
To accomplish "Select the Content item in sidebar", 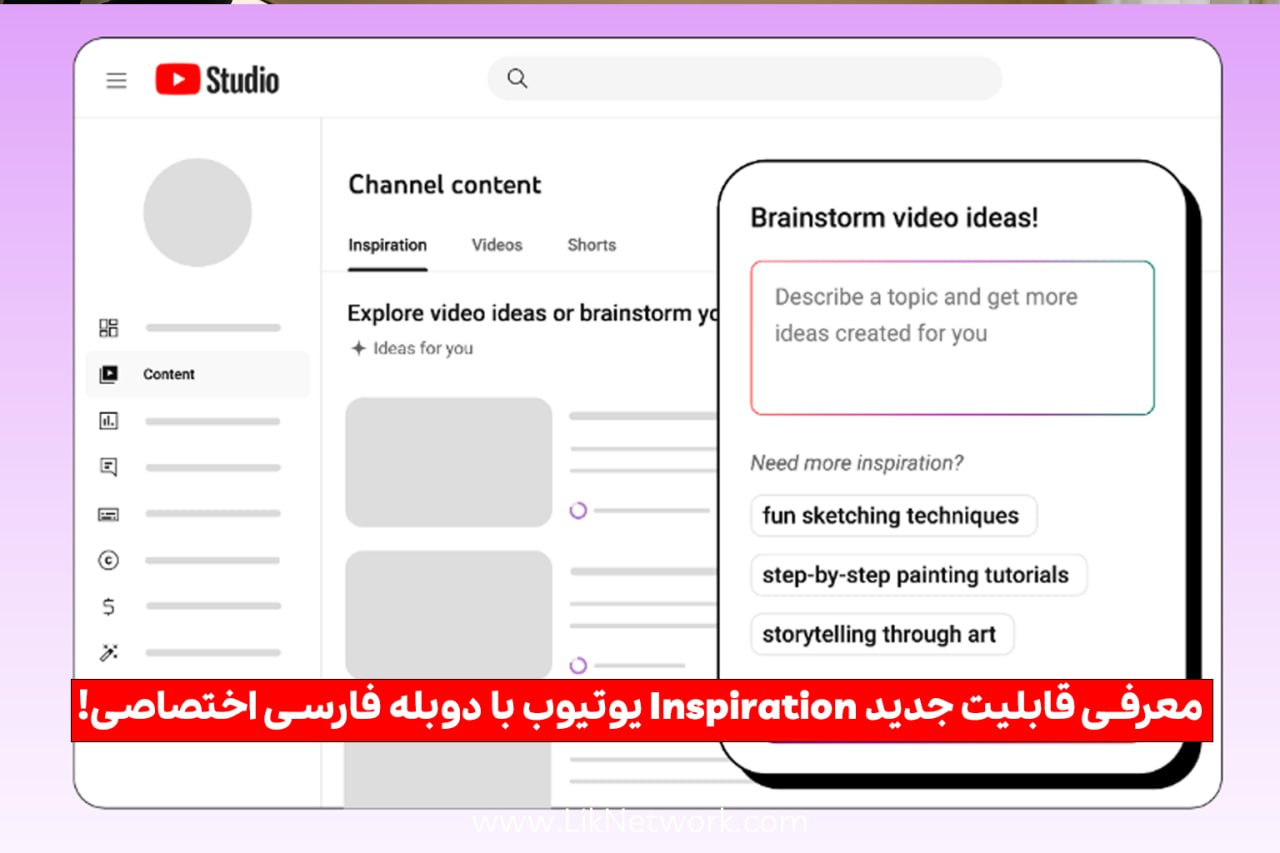I will tap(197, 374).
